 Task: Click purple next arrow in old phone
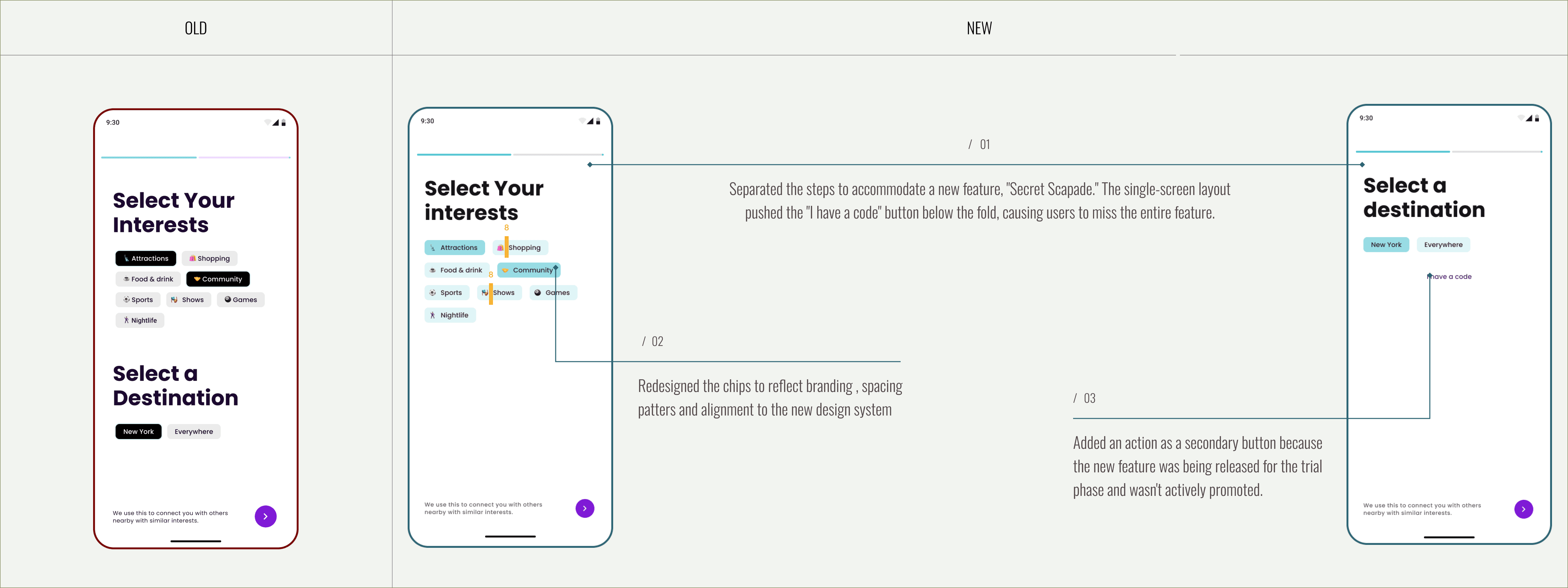point(265,516)
